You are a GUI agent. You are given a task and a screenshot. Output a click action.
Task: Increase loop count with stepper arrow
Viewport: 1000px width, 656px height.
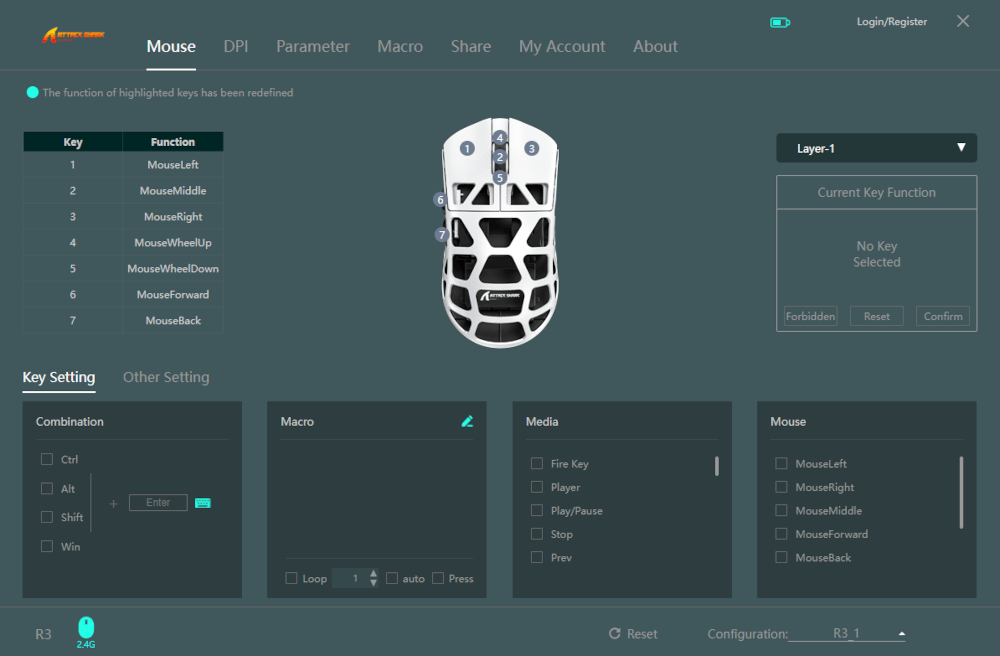[x=374, y=574]
